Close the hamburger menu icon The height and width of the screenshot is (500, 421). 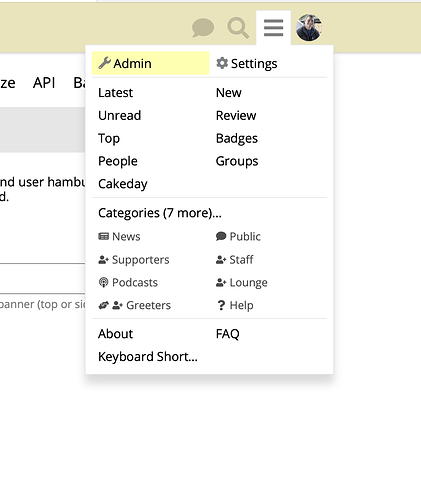click(x=273, y=28)
